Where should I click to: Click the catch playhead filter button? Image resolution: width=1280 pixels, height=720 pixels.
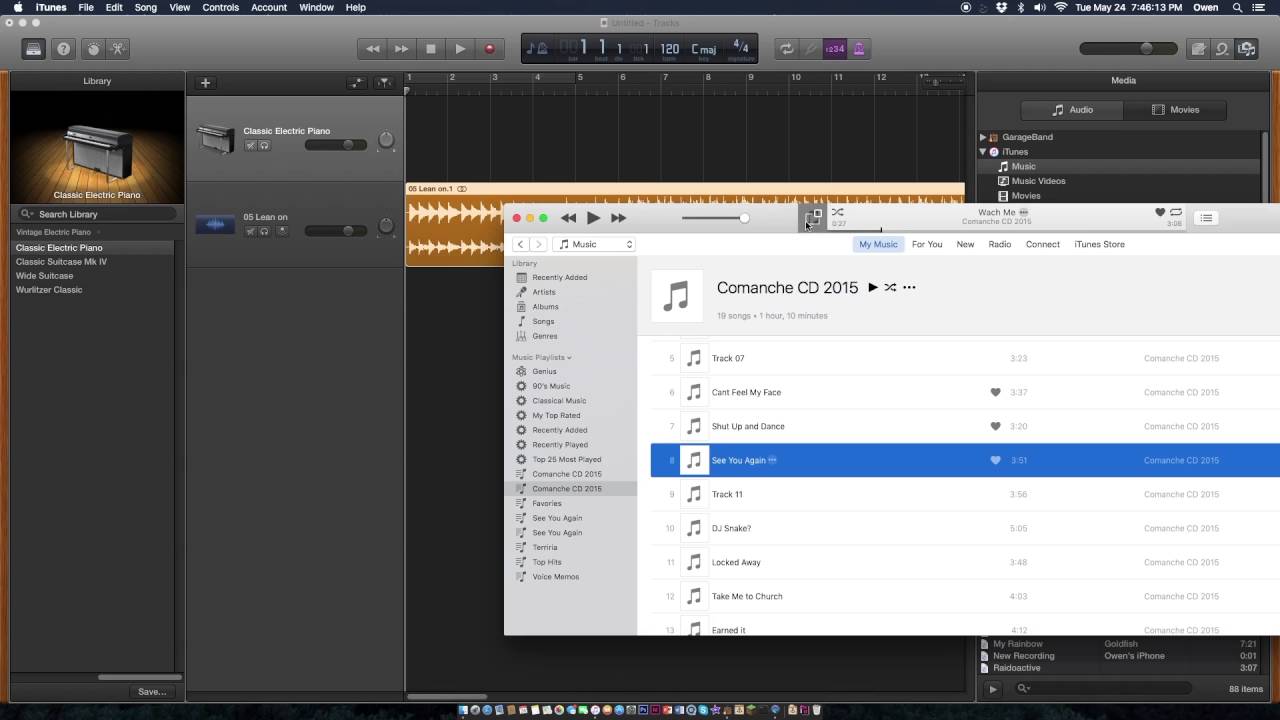tap(385, 83)
